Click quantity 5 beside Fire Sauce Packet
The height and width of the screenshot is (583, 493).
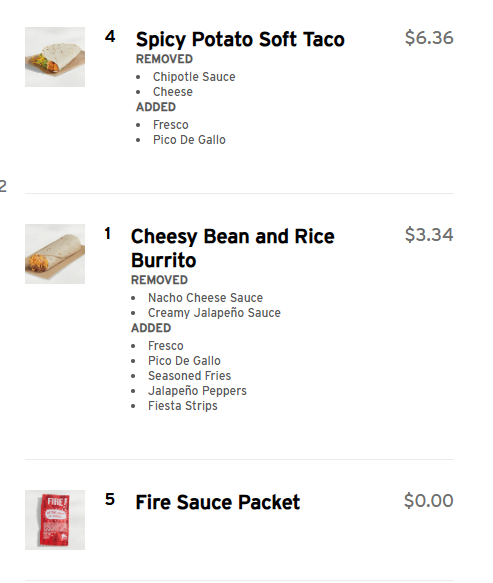pyautogui.click(x=110, y=499)
